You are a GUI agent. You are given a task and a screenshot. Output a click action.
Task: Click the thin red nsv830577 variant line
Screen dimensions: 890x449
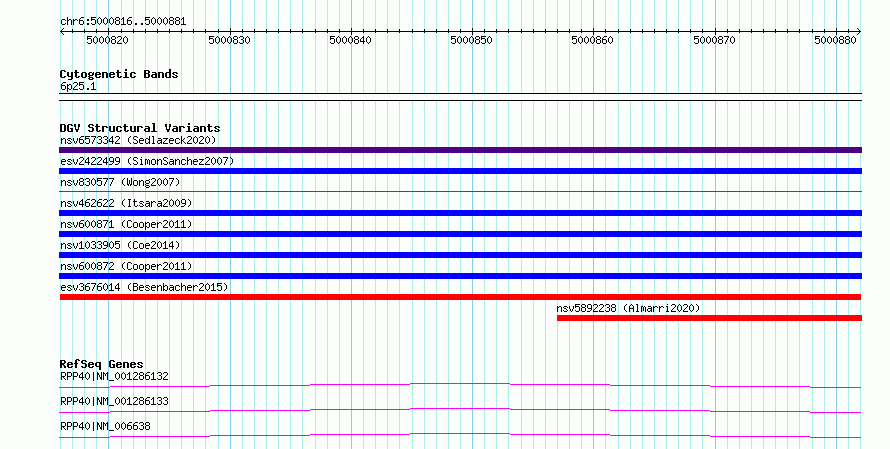(x=460, y=192)
